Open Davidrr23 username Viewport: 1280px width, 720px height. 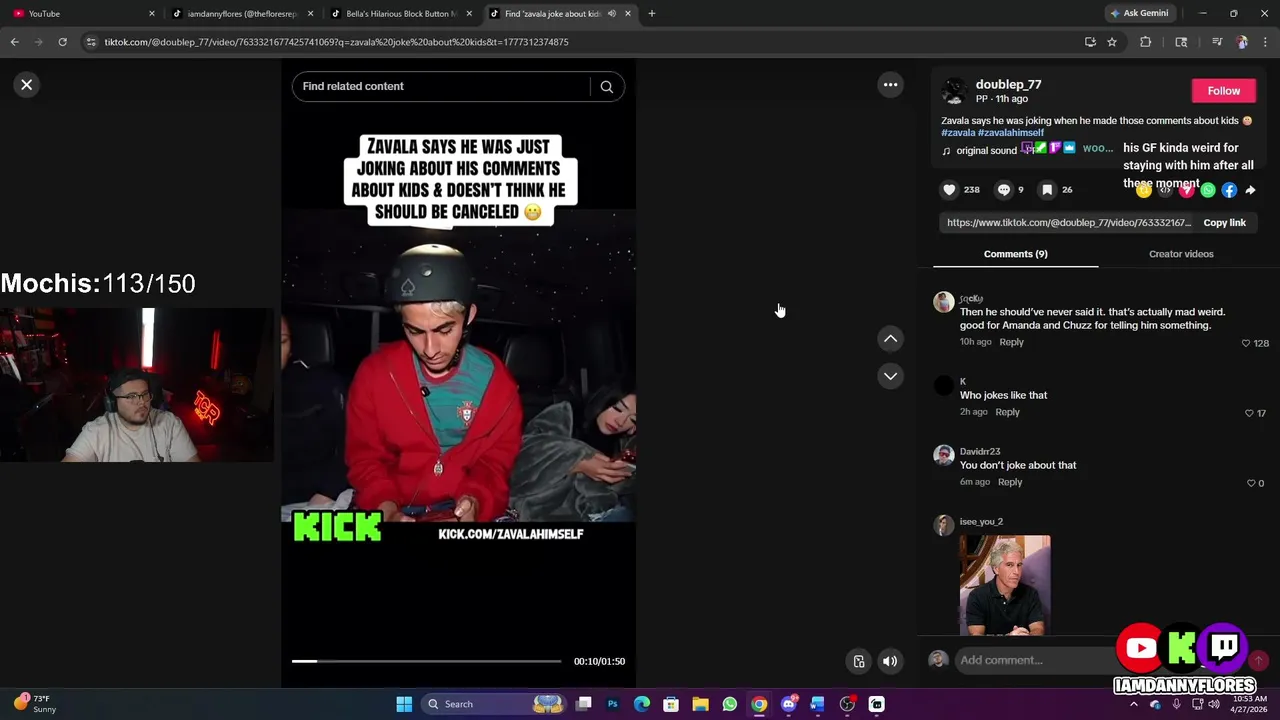980,452
